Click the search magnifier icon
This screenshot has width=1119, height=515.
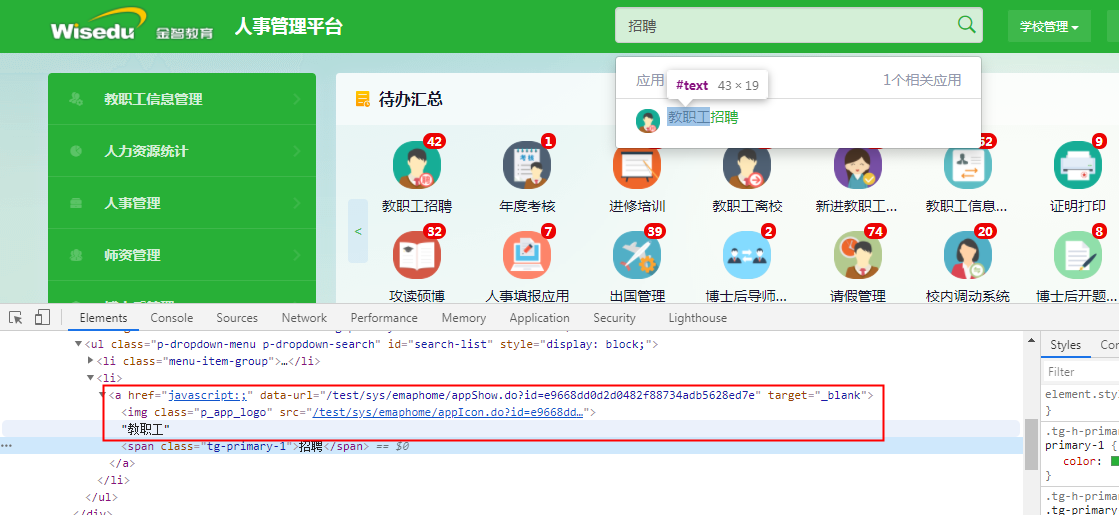(966, 25)
